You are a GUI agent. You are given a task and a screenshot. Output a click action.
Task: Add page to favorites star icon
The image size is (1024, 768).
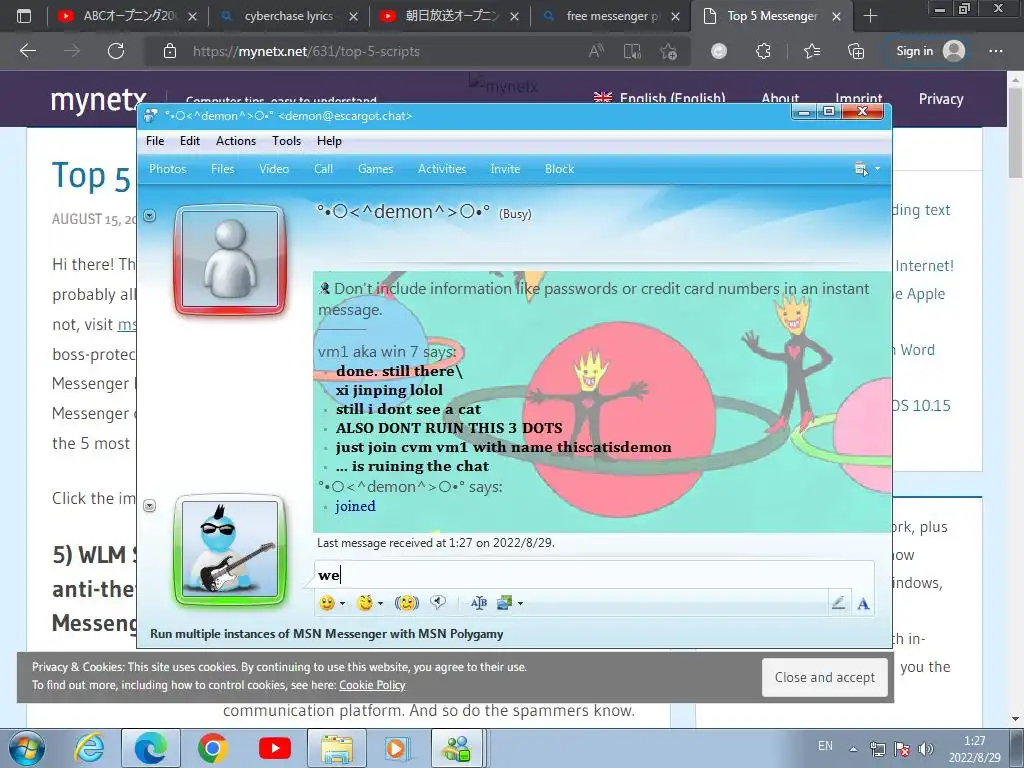(x=668, y=51)
